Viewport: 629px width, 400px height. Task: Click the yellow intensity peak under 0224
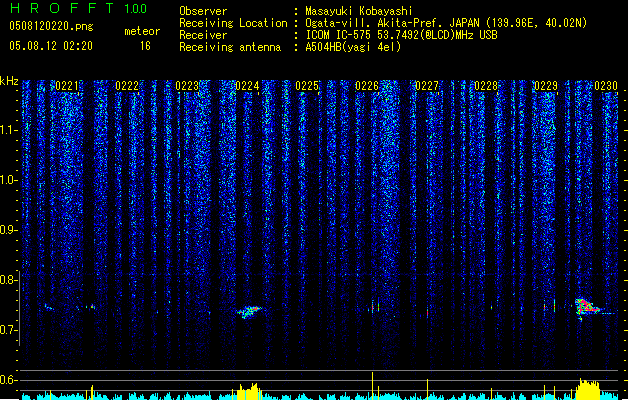(x=249, y=392)
